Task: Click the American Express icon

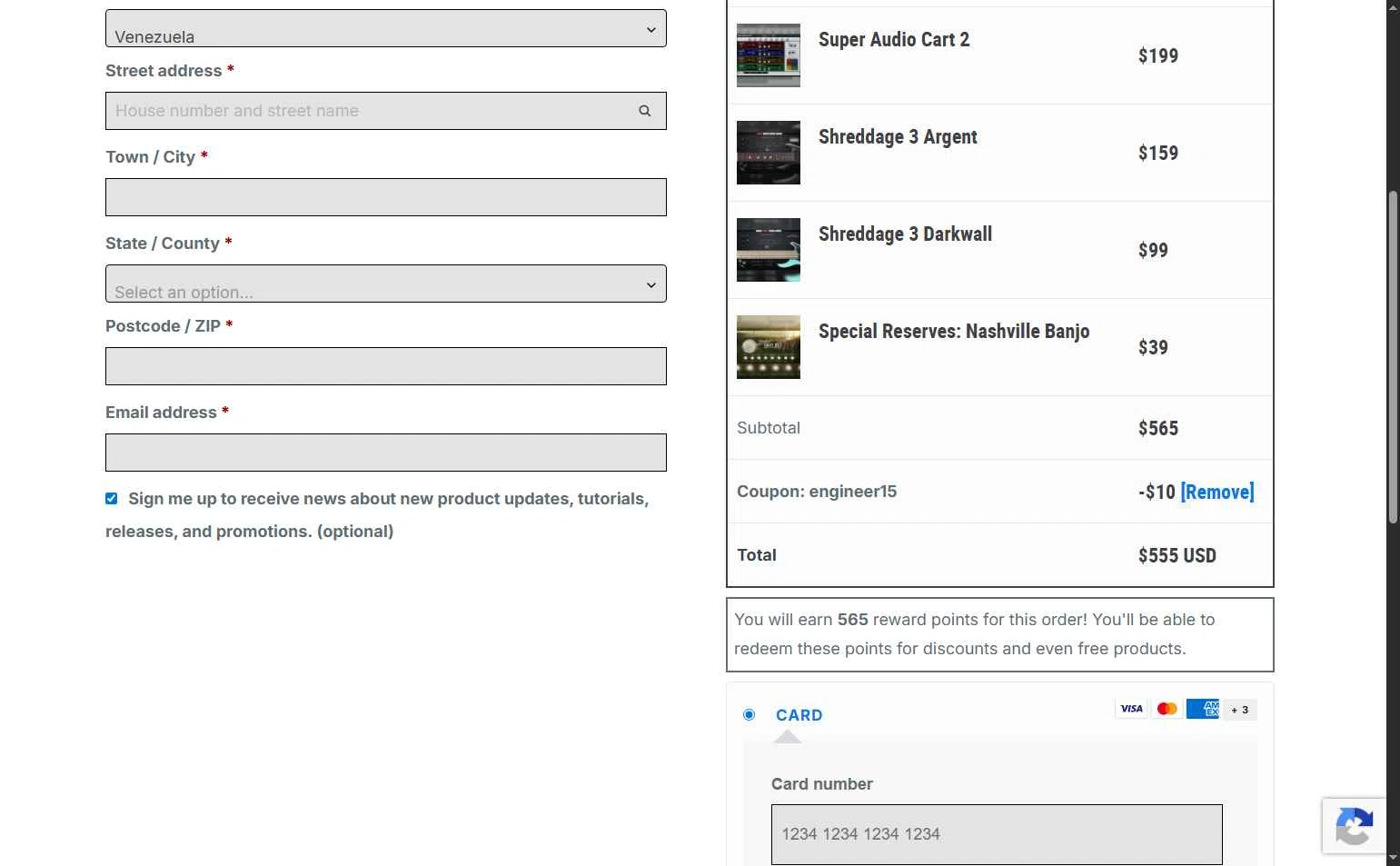Action: [x=1203, y=709]
